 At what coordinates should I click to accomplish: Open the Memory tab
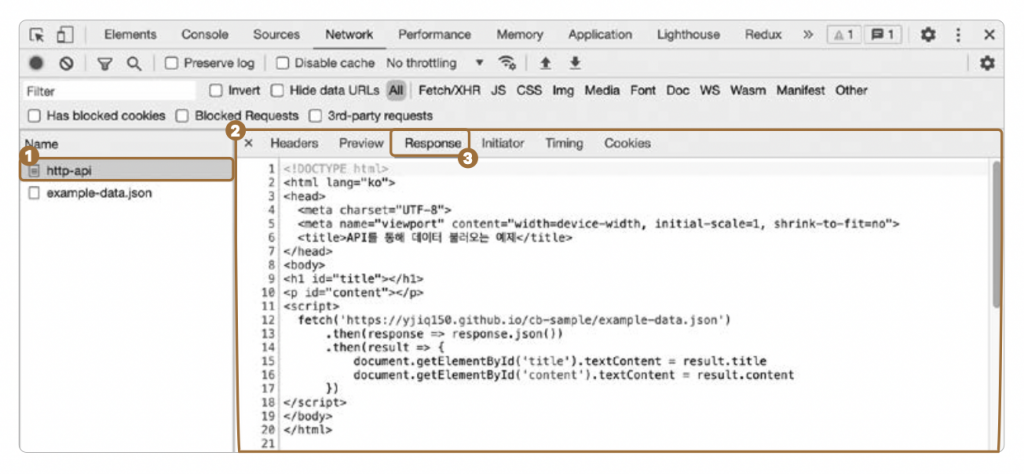click(519, 35)
